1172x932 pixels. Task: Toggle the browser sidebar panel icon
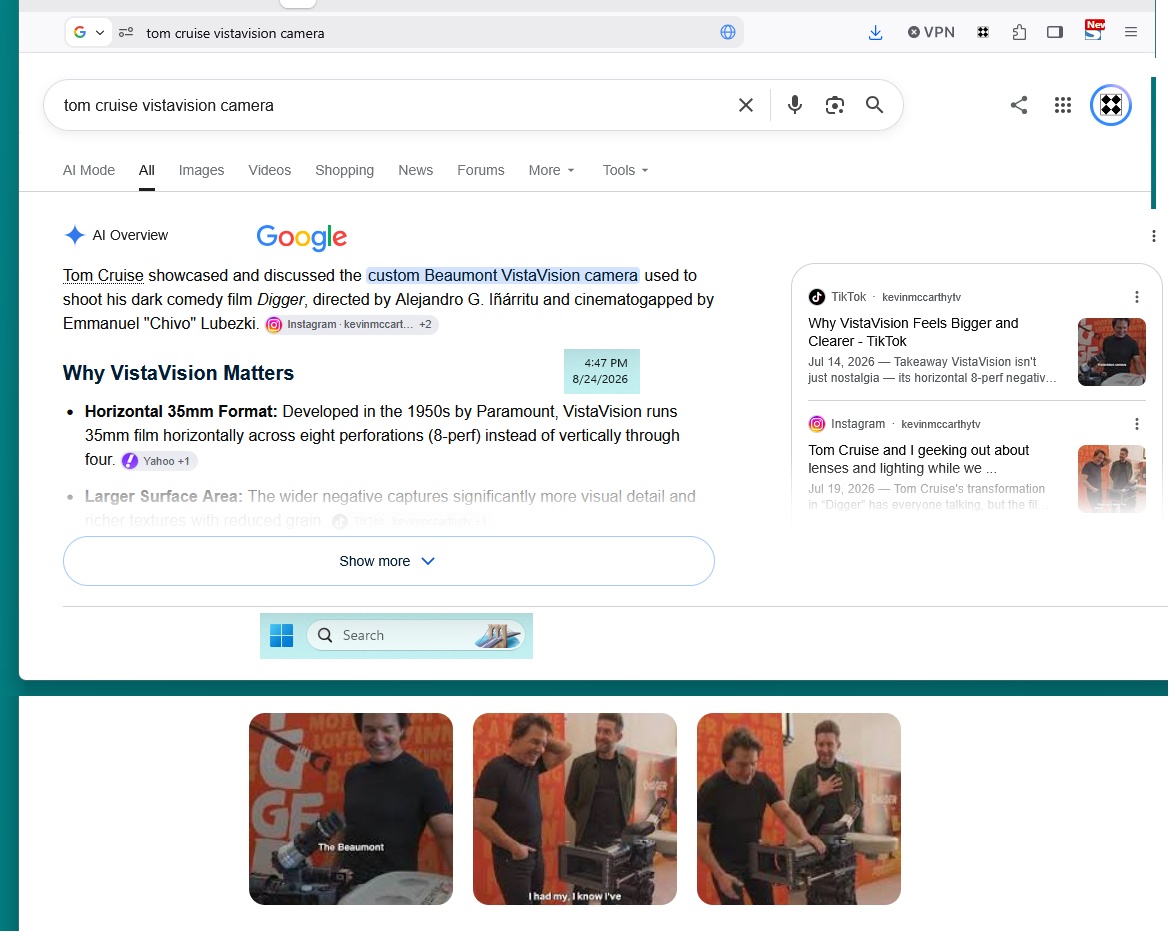[x=1055, y=32]
